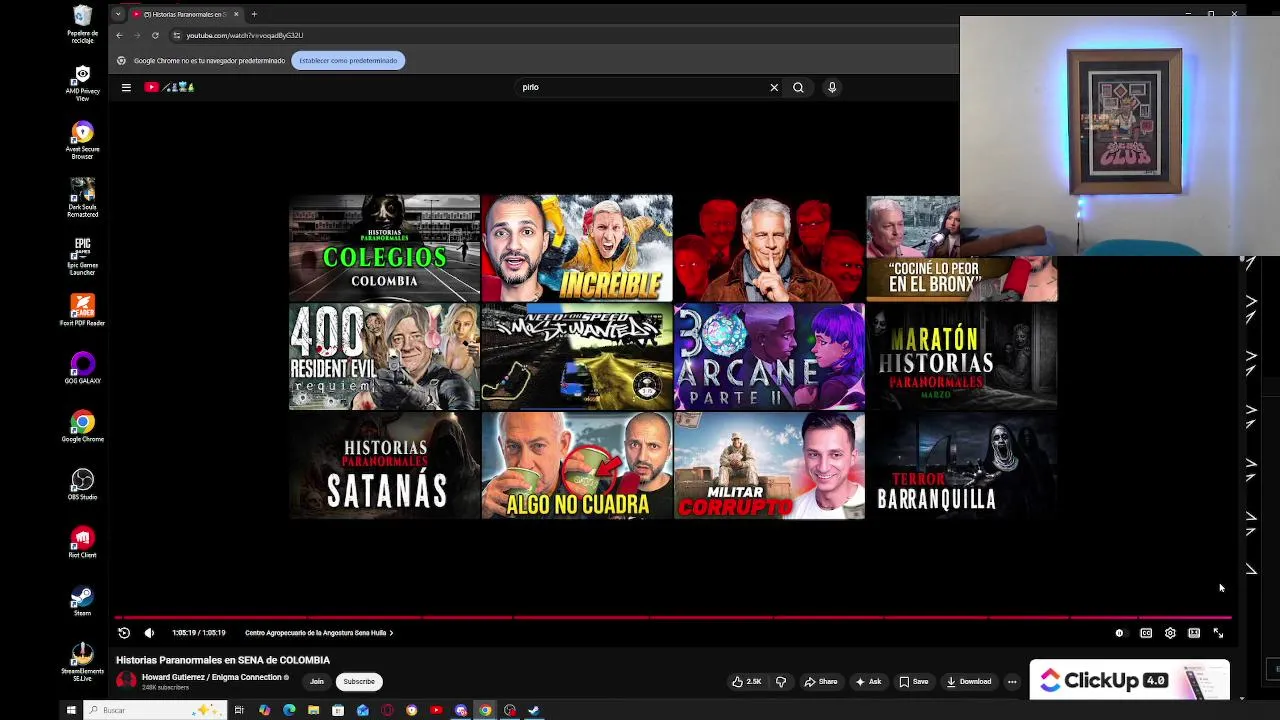This screenshot has width=1280, height=720.
Task: Open MILITAR CORRUPTO video thumbnail
Action: (x=769, y=466)
